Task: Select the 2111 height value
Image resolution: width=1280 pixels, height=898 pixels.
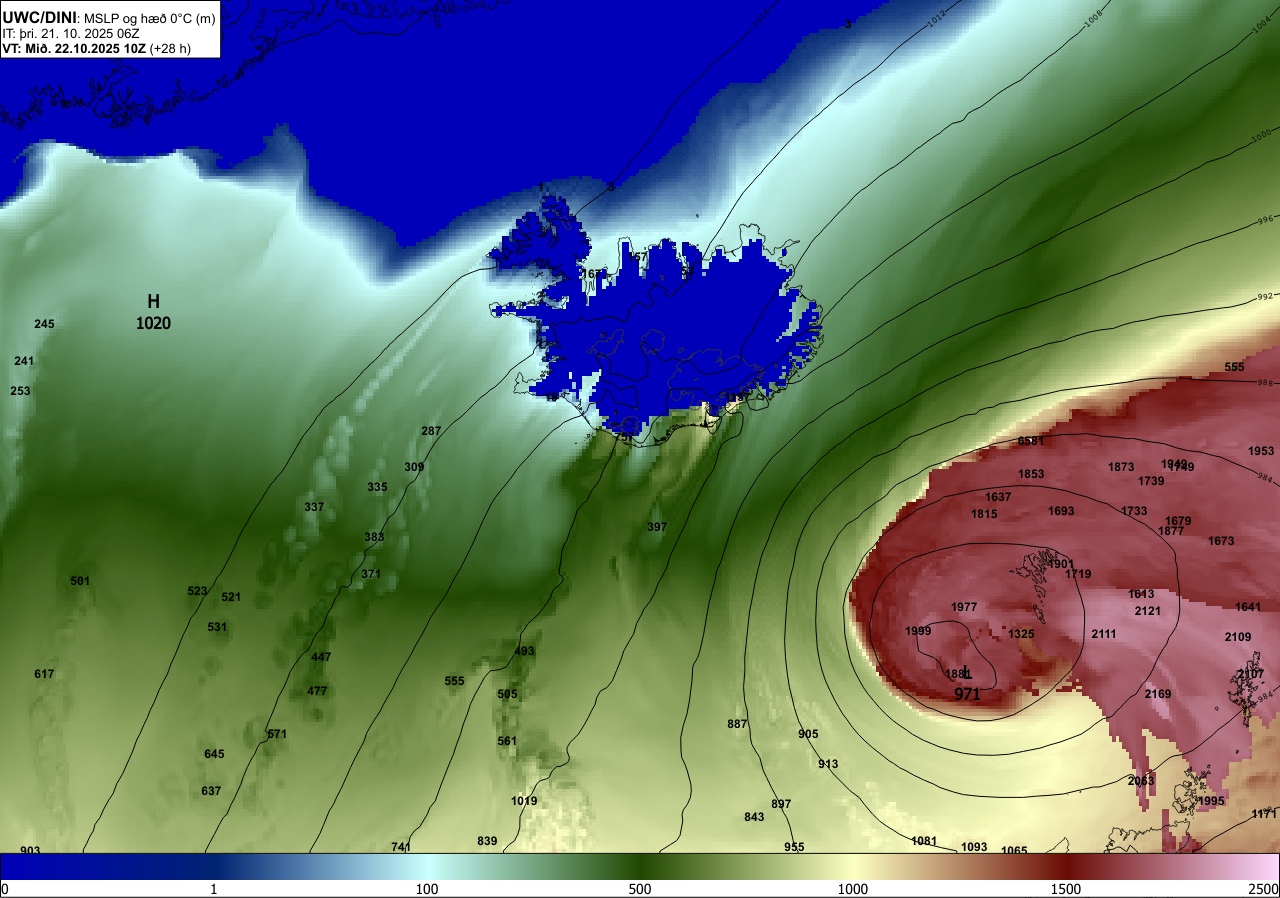Action: [x=1104, y=634]
